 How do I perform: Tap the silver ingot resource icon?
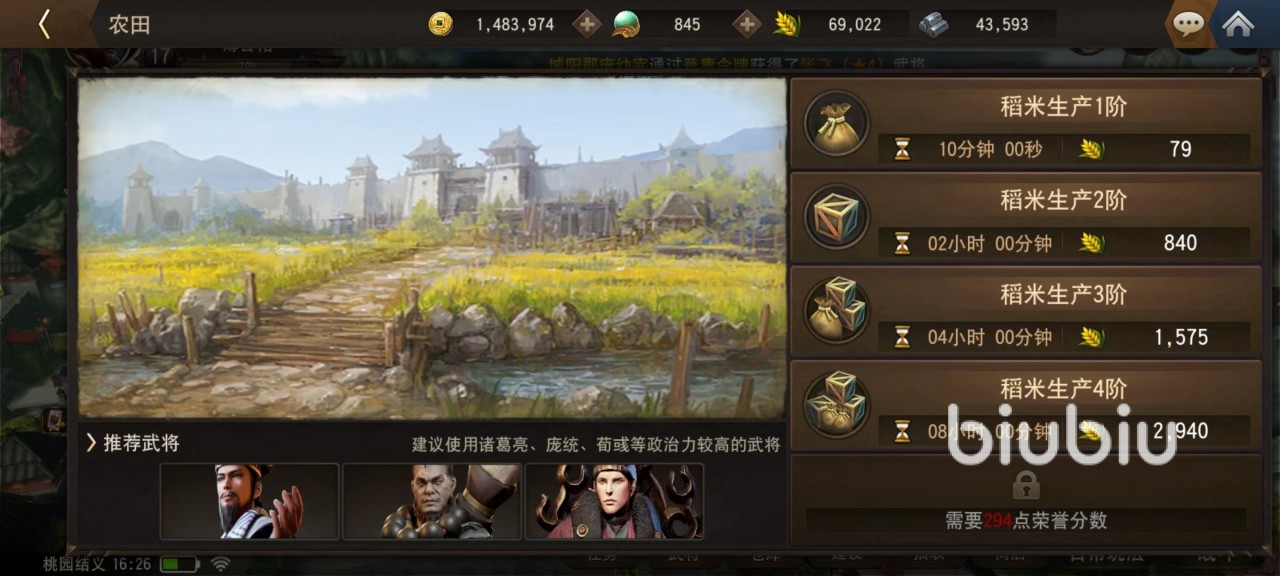[x=933, y=24]
